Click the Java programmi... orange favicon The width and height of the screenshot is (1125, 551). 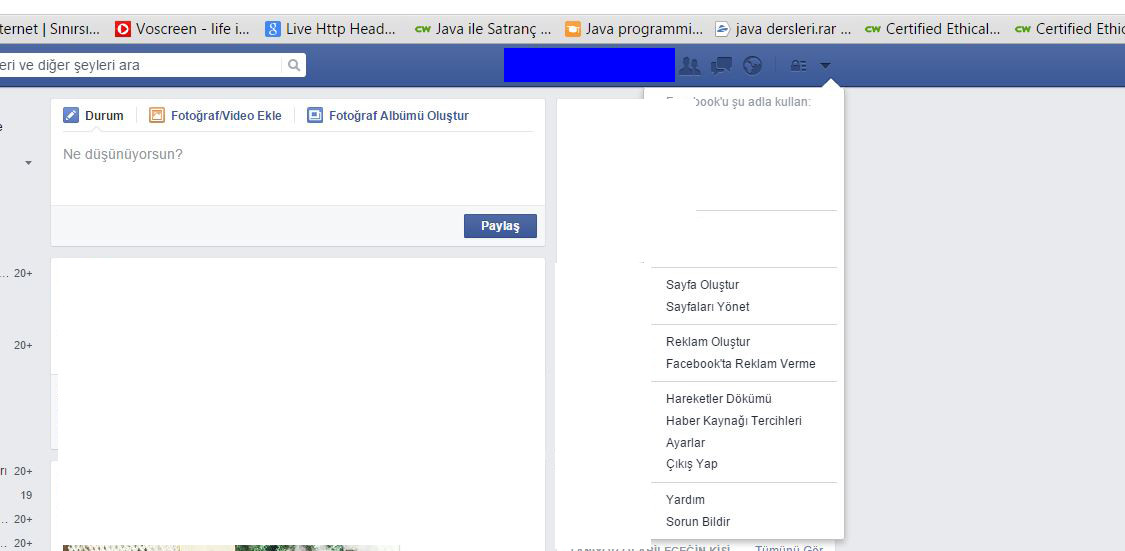pos(573,29)
